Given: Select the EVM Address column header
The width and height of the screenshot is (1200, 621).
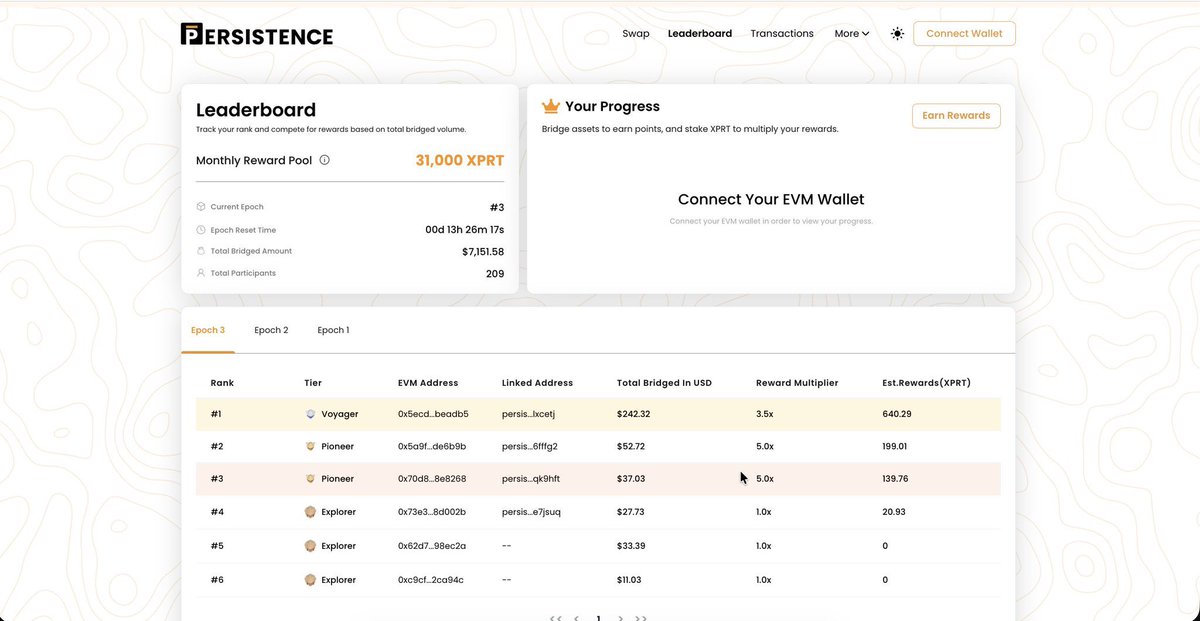Looking at the screenshot, I should (428, 383).
